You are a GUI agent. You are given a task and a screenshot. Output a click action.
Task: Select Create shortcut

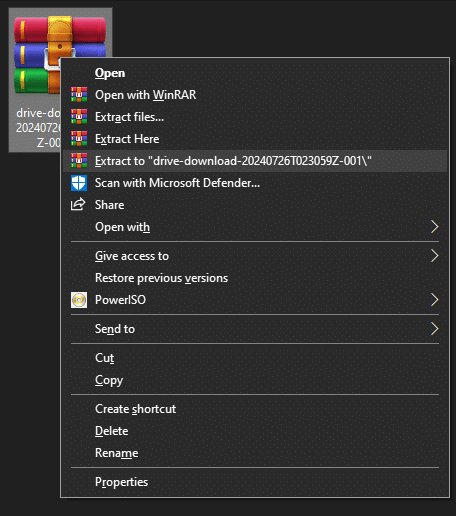[x=255, y=409]
